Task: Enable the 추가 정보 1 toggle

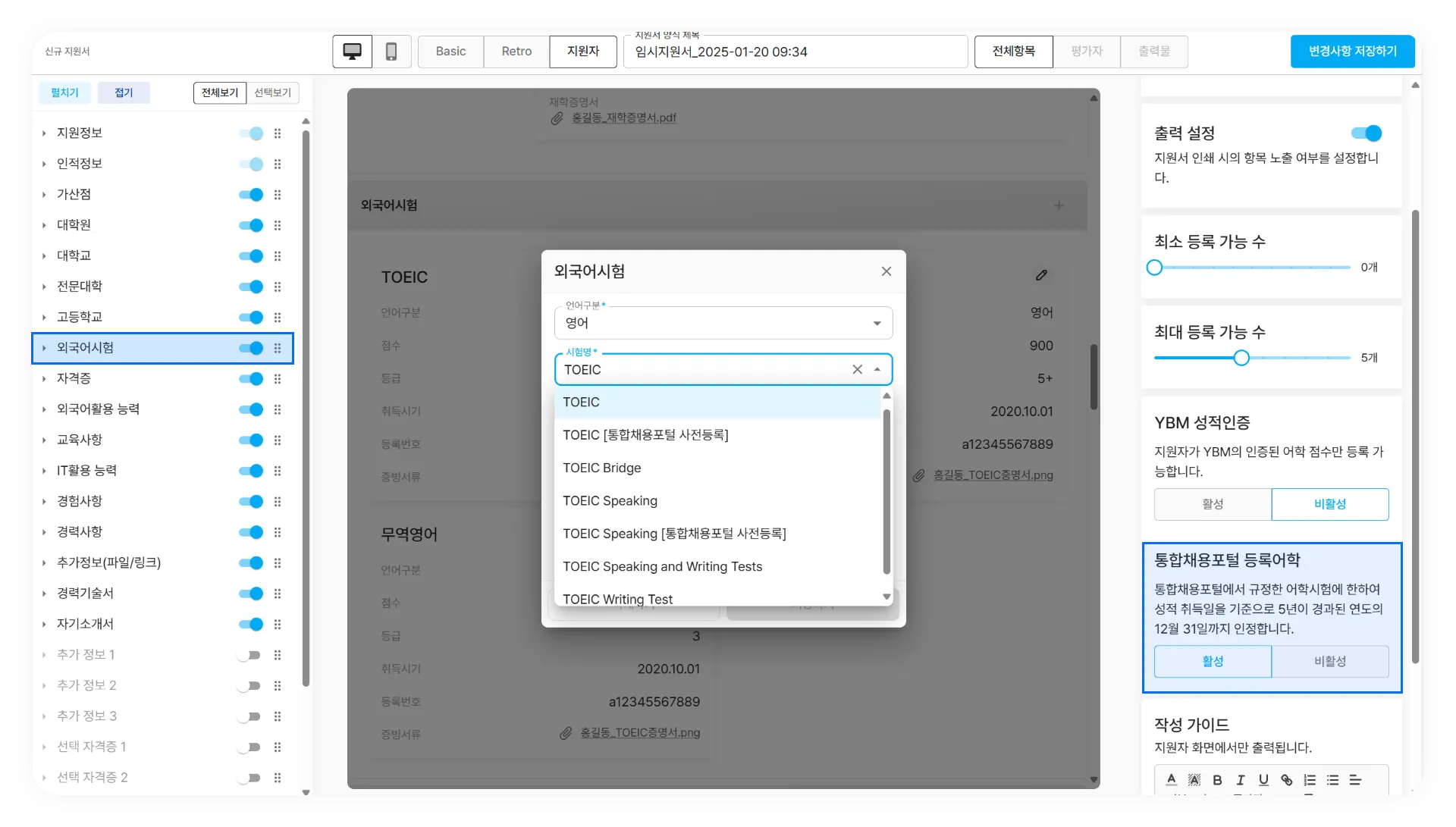Action: tap(249, 655)
